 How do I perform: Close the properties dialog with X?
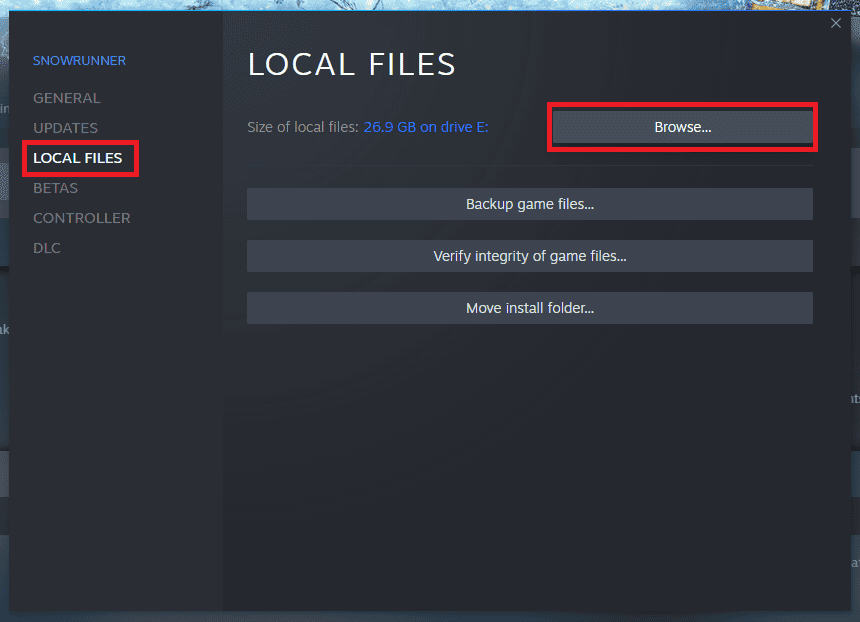click(x=835, y=23)
